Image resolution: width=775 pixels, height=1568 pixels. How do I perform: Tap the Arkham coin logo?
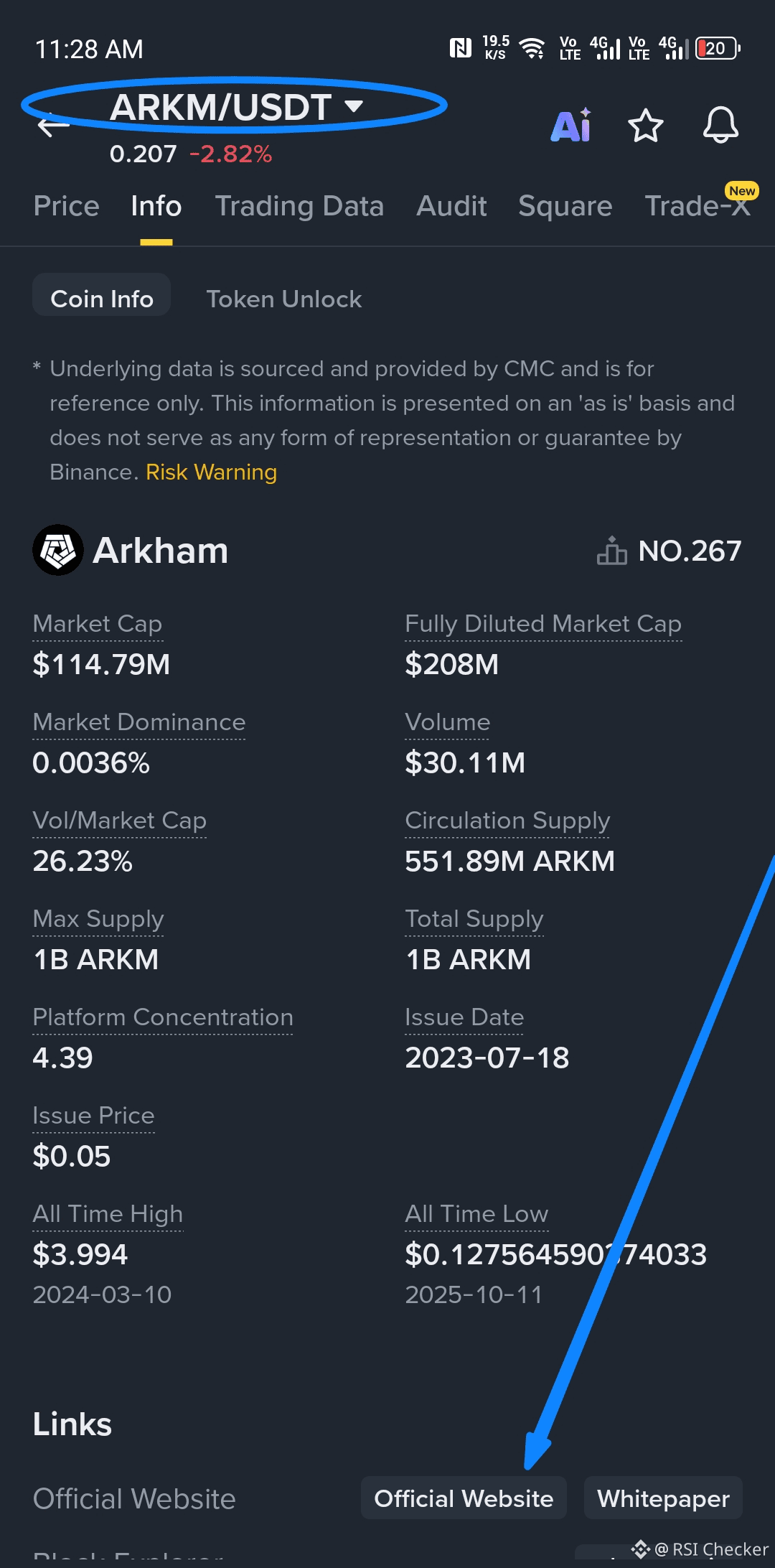(x=57, y=550)
